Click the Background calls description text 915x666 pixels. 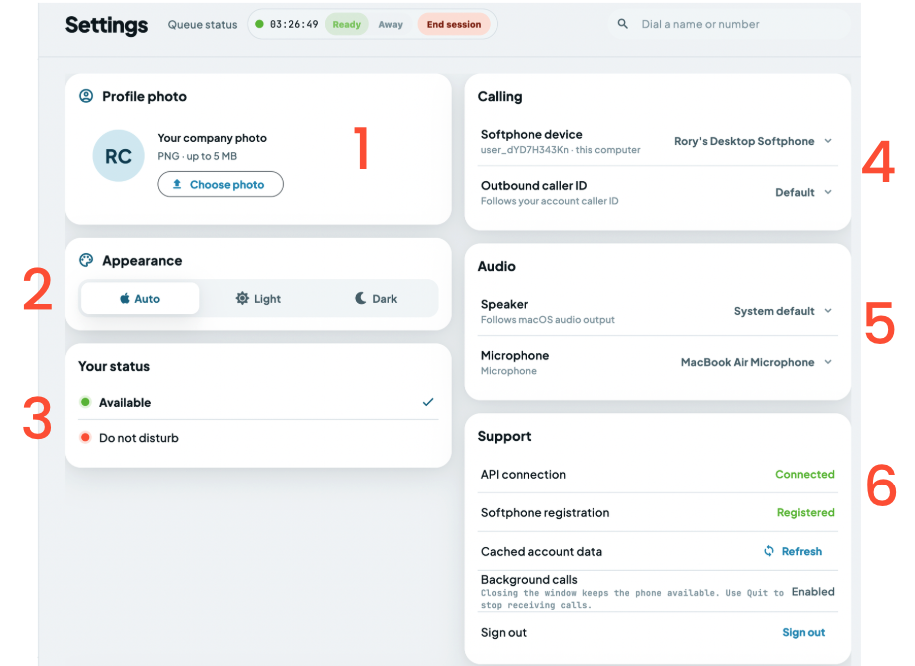633,599
